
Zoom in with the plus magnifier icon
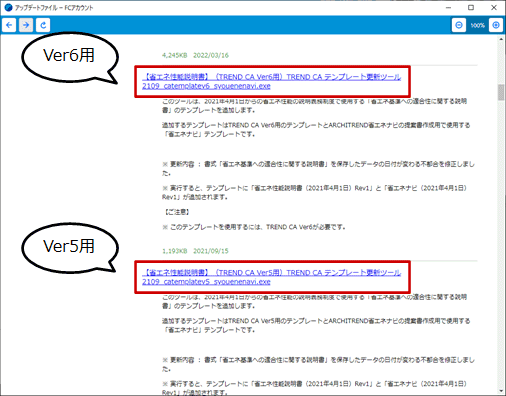496,25
